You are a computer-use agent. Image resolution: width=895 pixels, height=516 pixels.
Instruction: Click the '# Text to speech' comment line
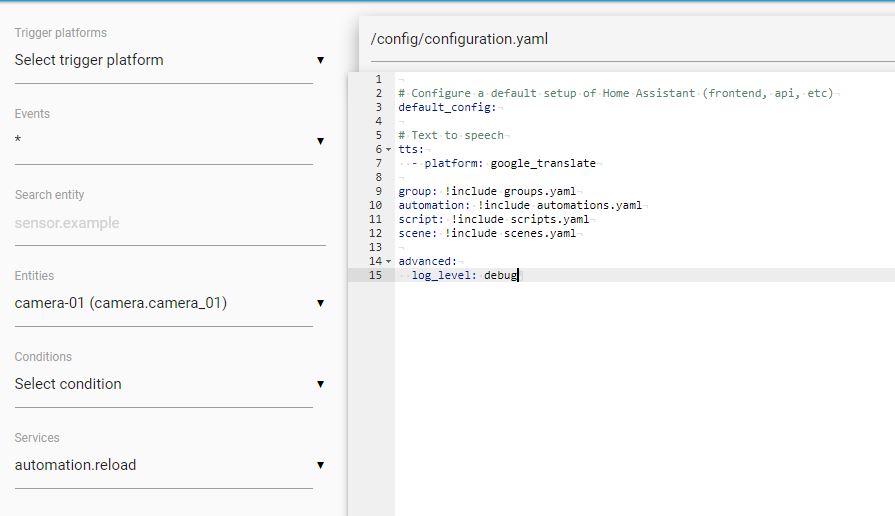pyautogui.click(x=451, y=135)
